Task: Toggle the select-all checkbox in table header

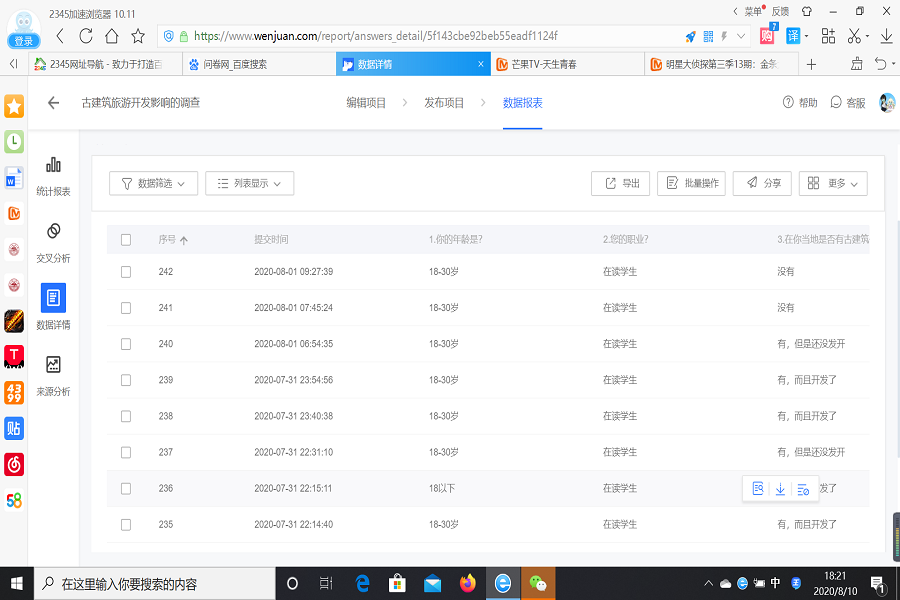Action: pos(126,240)
